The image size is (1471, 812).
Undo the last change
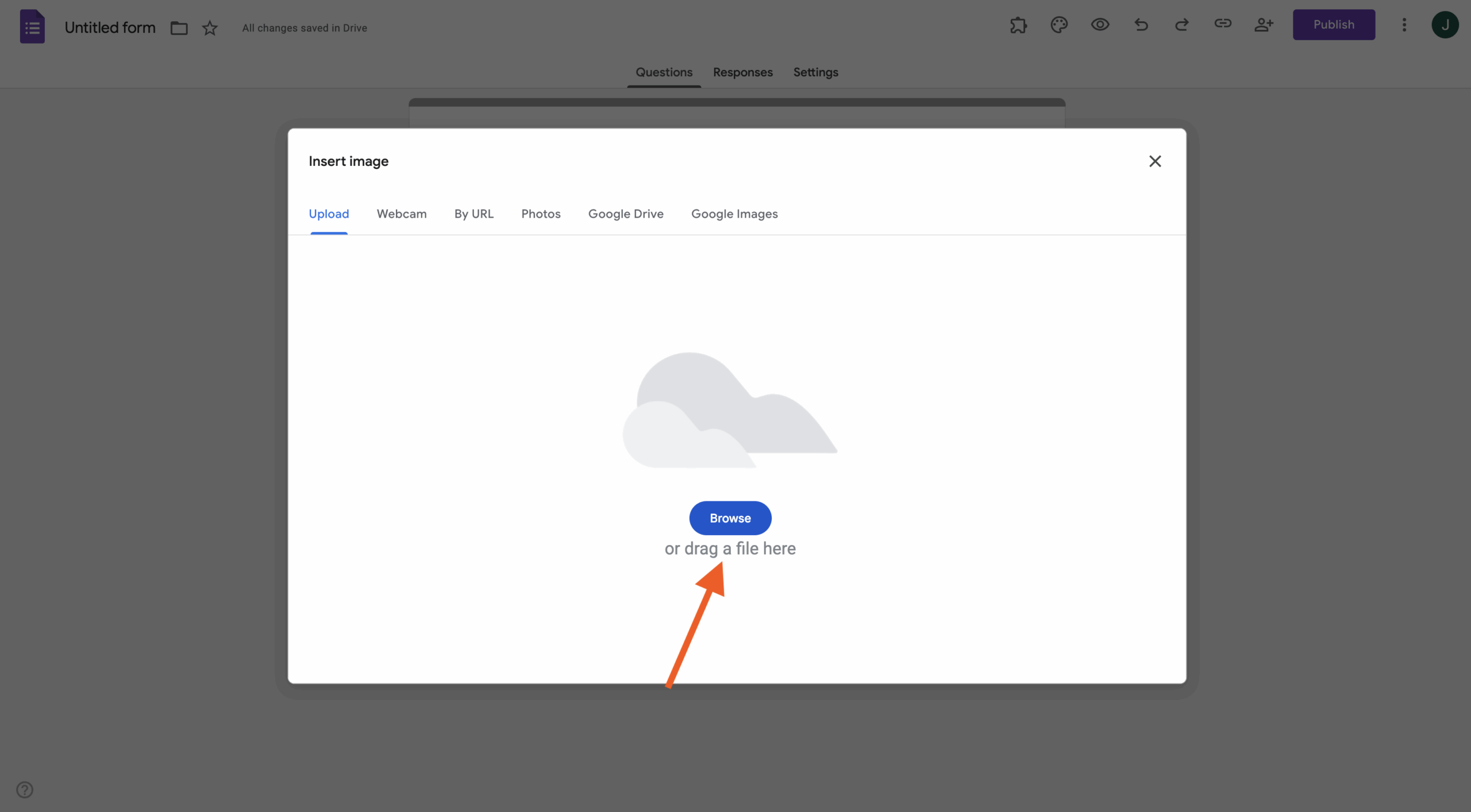tap(1141, 25)
